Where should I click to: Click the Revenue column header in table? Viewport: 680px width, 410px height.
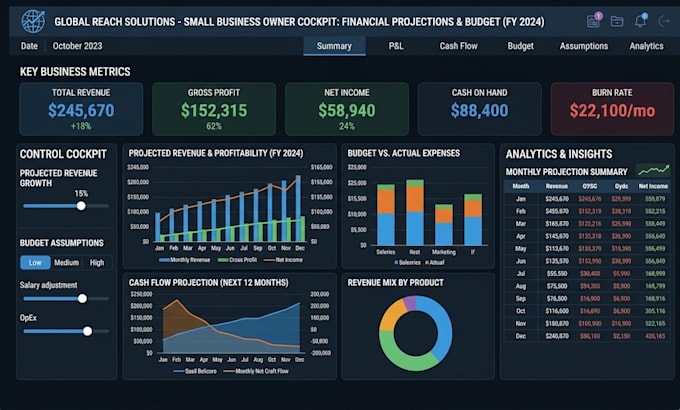pos(557,186)
